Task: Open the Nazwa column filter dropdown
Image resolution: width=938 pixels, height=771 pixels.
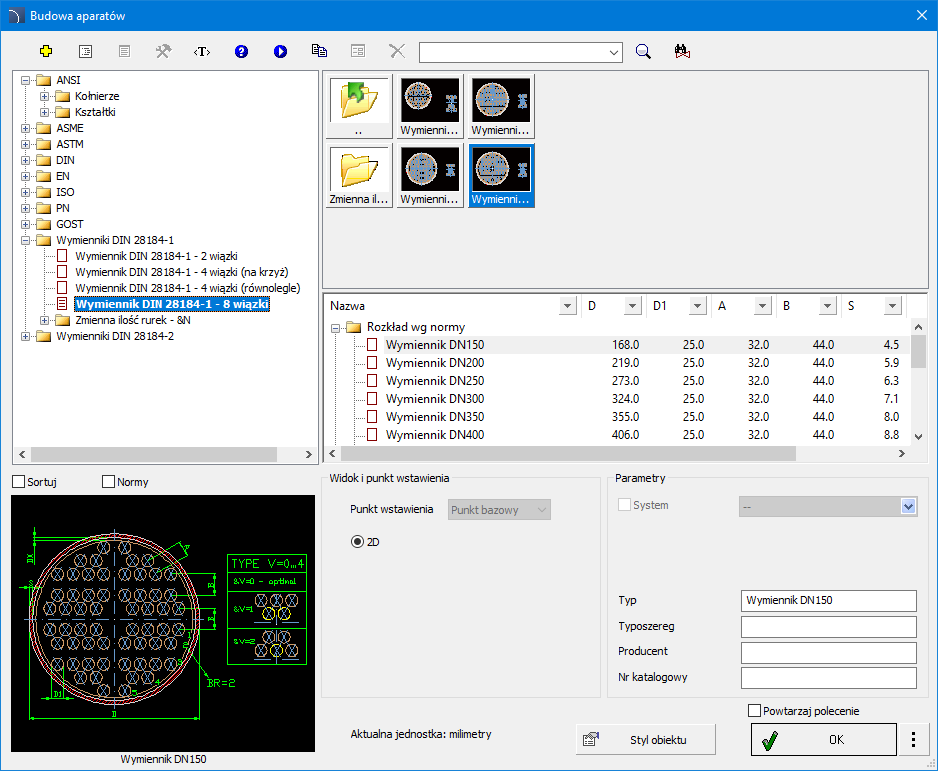Action: 567,305
